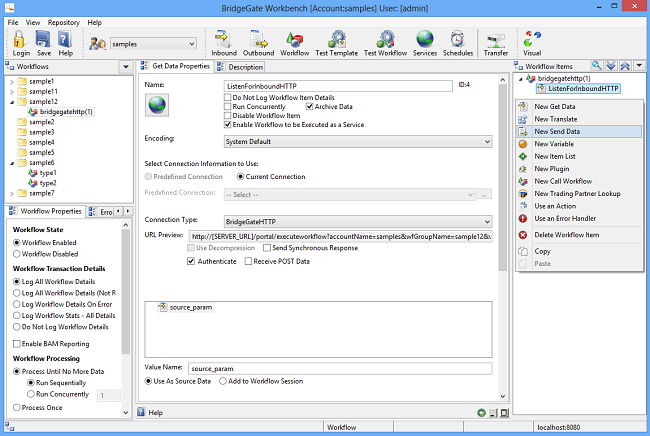This screenshot has width=650, height=436.
Task: Choose New Translate from context menu
Action: 555,118
